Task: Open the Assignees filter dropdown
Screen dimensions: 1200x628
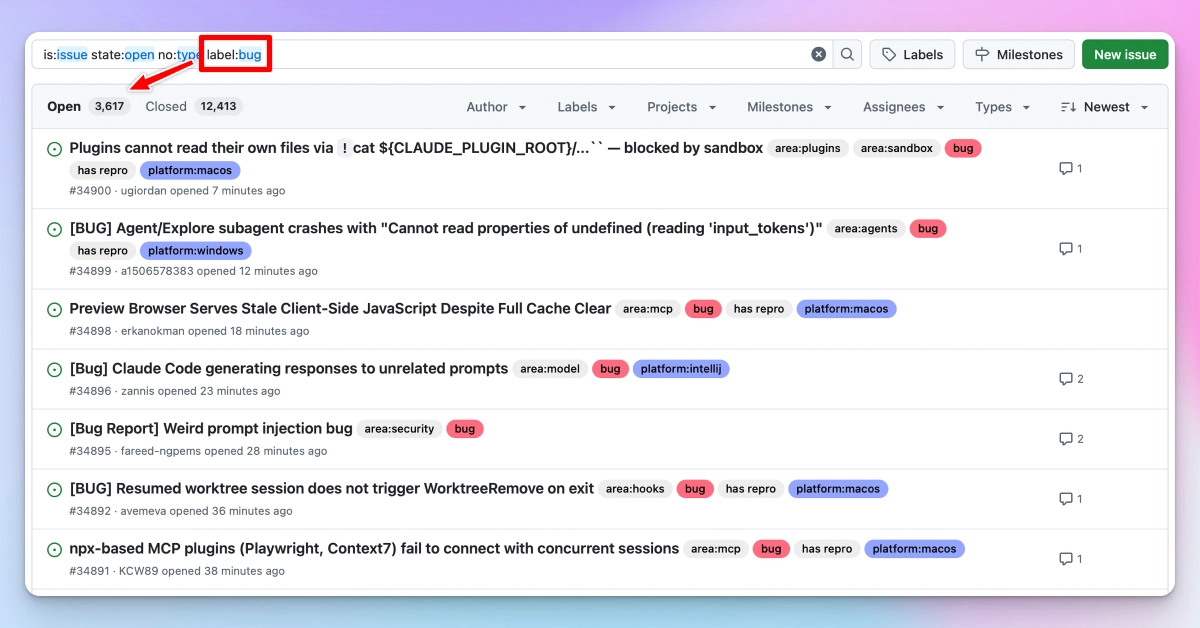Action: tap(902, 106)
